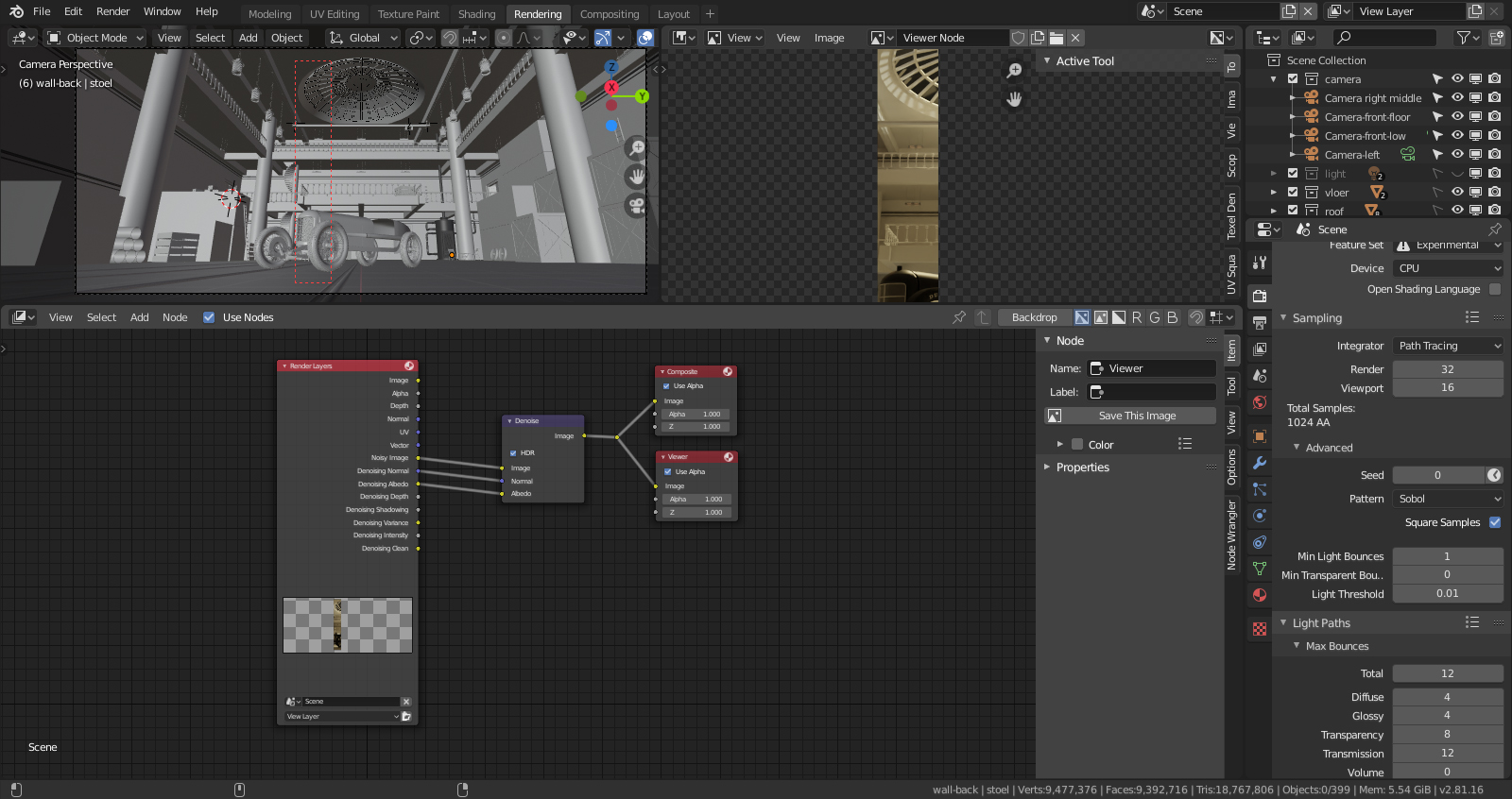The image size is (1512, 799).
Task: Uncheck the camera collection checkbox
Action: [1293, 79]
